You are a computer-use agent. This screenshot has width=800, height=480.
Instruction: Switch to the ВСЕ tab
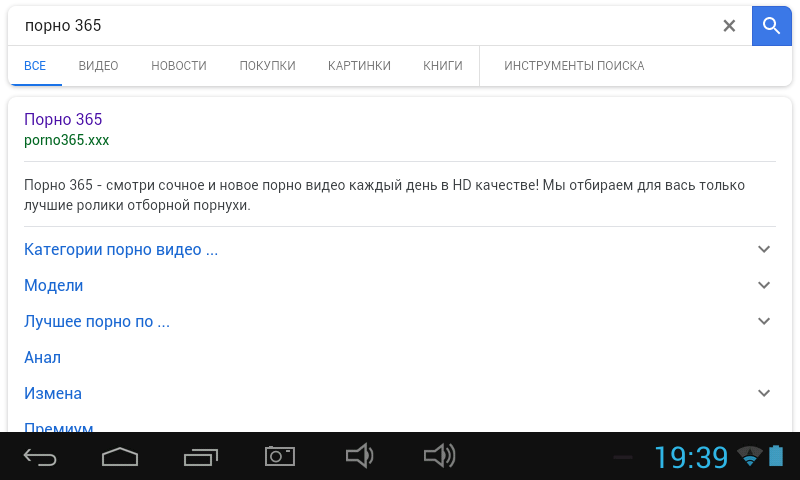pyautogui.click(x=35, y=66)
